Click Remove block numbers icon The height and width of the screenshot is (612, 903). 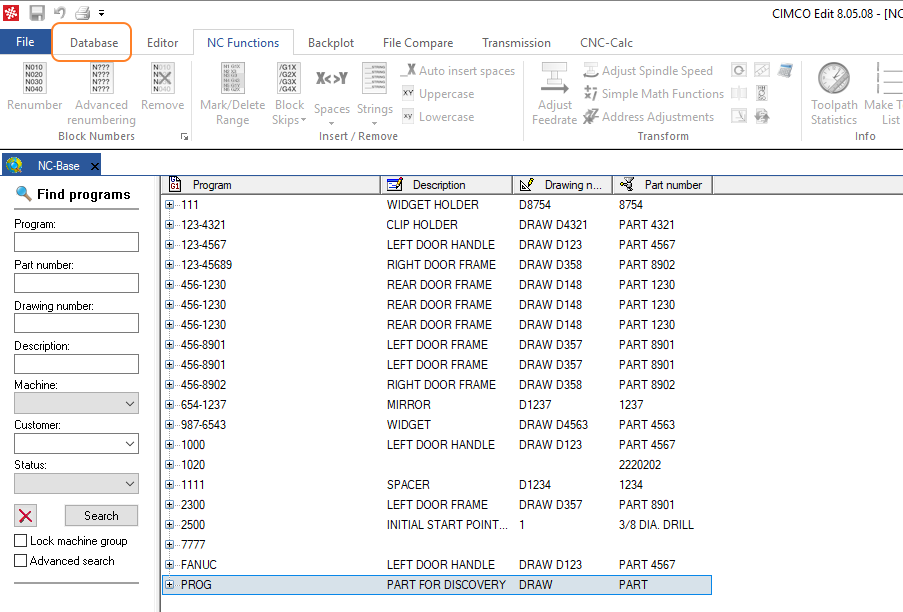162,78
